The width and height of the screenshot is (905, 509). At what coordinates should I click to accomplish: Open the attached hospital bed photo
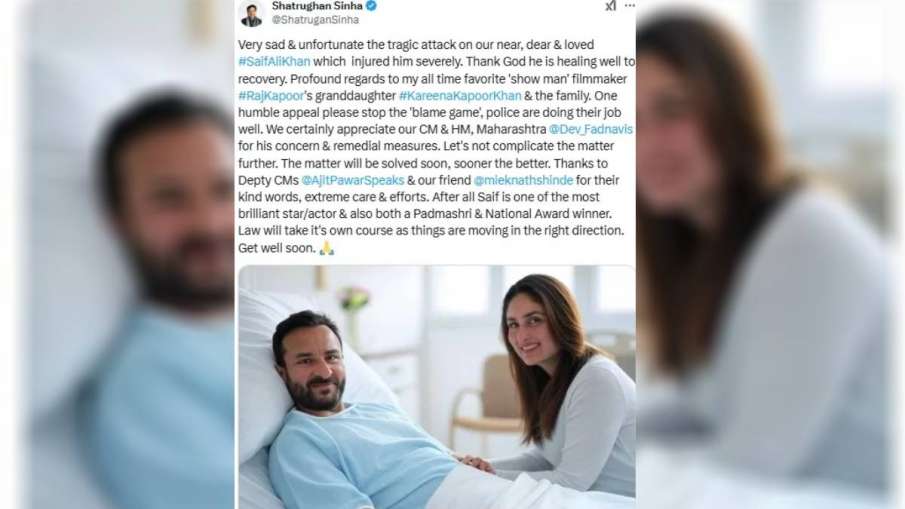437,387
